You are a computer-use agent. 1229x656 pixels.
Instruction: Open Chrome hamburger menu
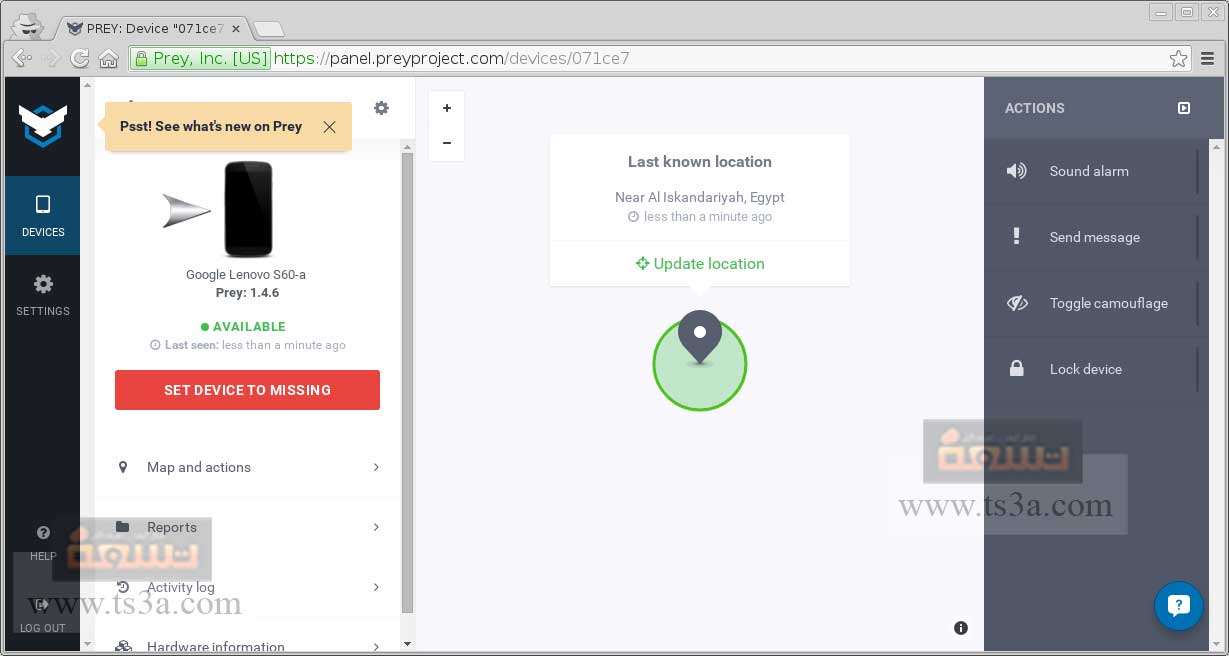pos(1209,58)
